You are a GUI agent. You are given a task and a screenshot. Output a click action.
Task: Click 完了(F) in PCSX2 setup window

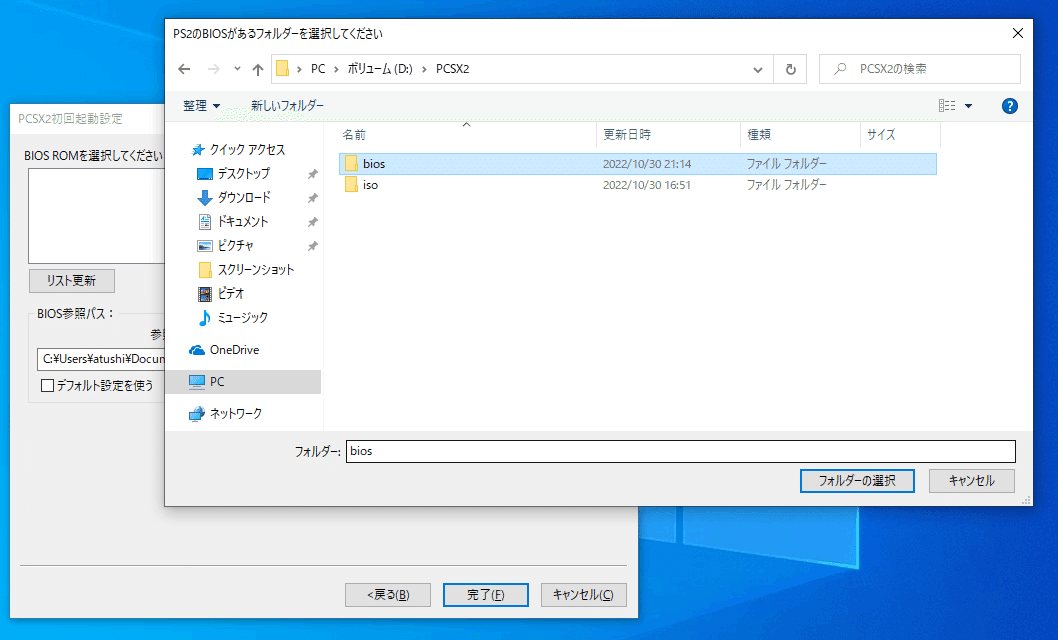pyautogui.click(x=486, y=595)
